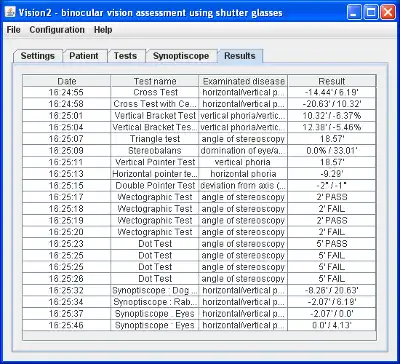Select the 'Triangle test' cell

(x=155, y=139)
